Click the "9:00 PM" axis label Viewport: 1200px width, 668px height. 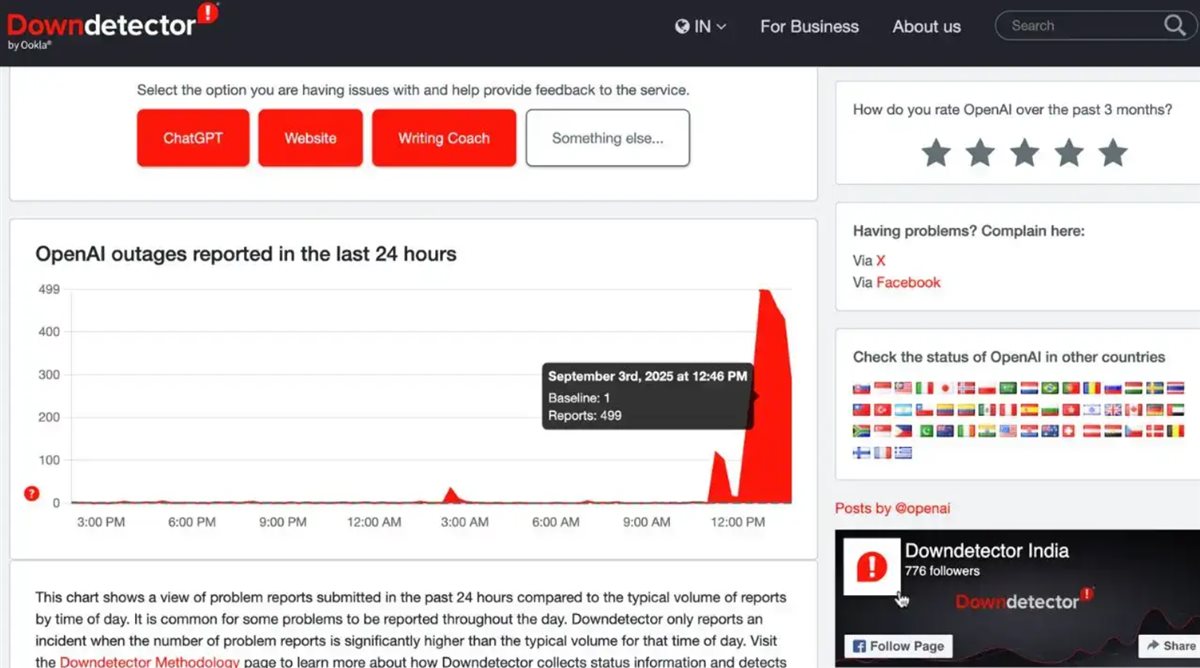(283, 522)
